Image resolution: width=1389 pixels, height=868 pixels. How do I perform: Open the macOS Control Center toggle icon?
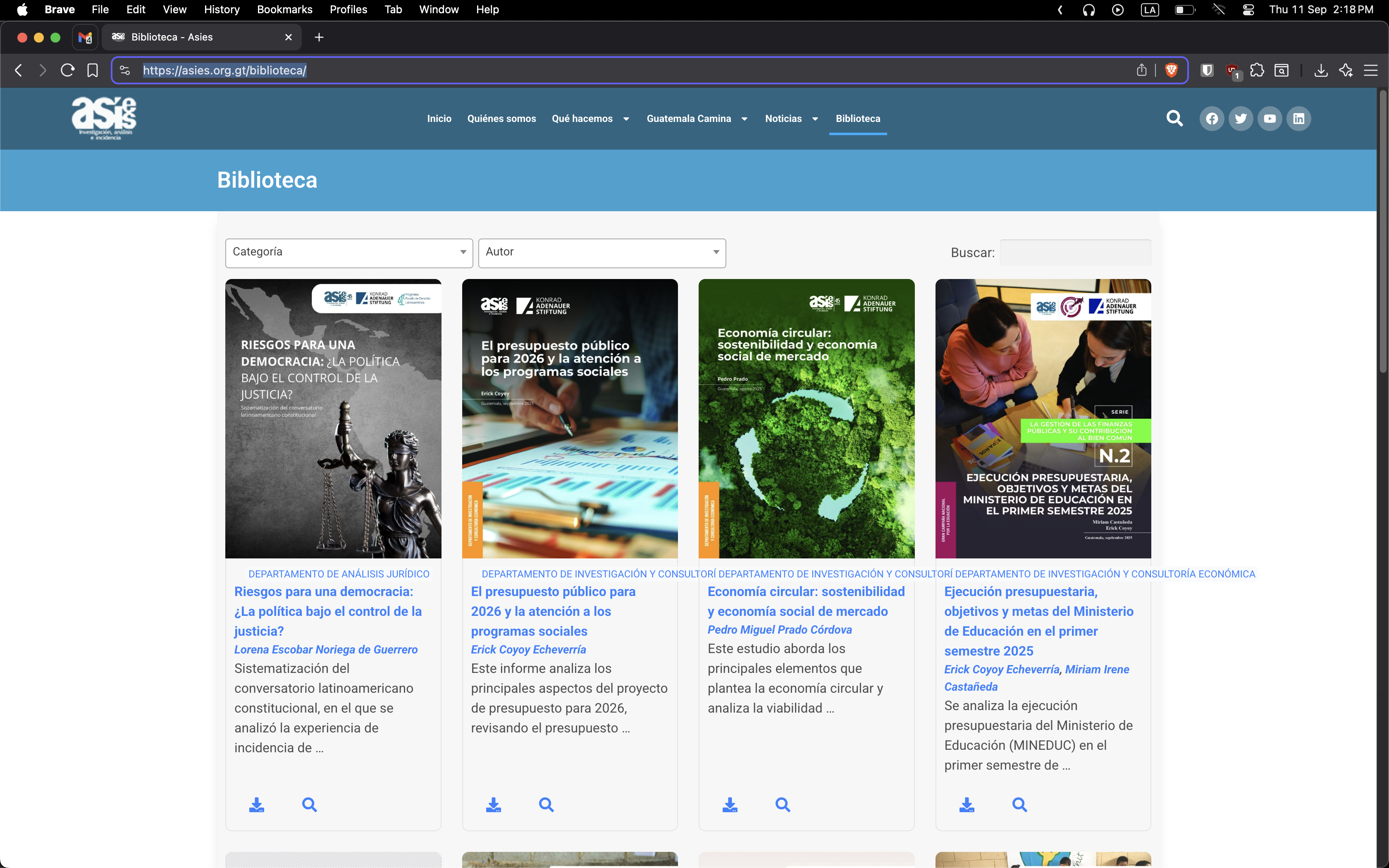pyautogui.click(x=1248, y=10)
